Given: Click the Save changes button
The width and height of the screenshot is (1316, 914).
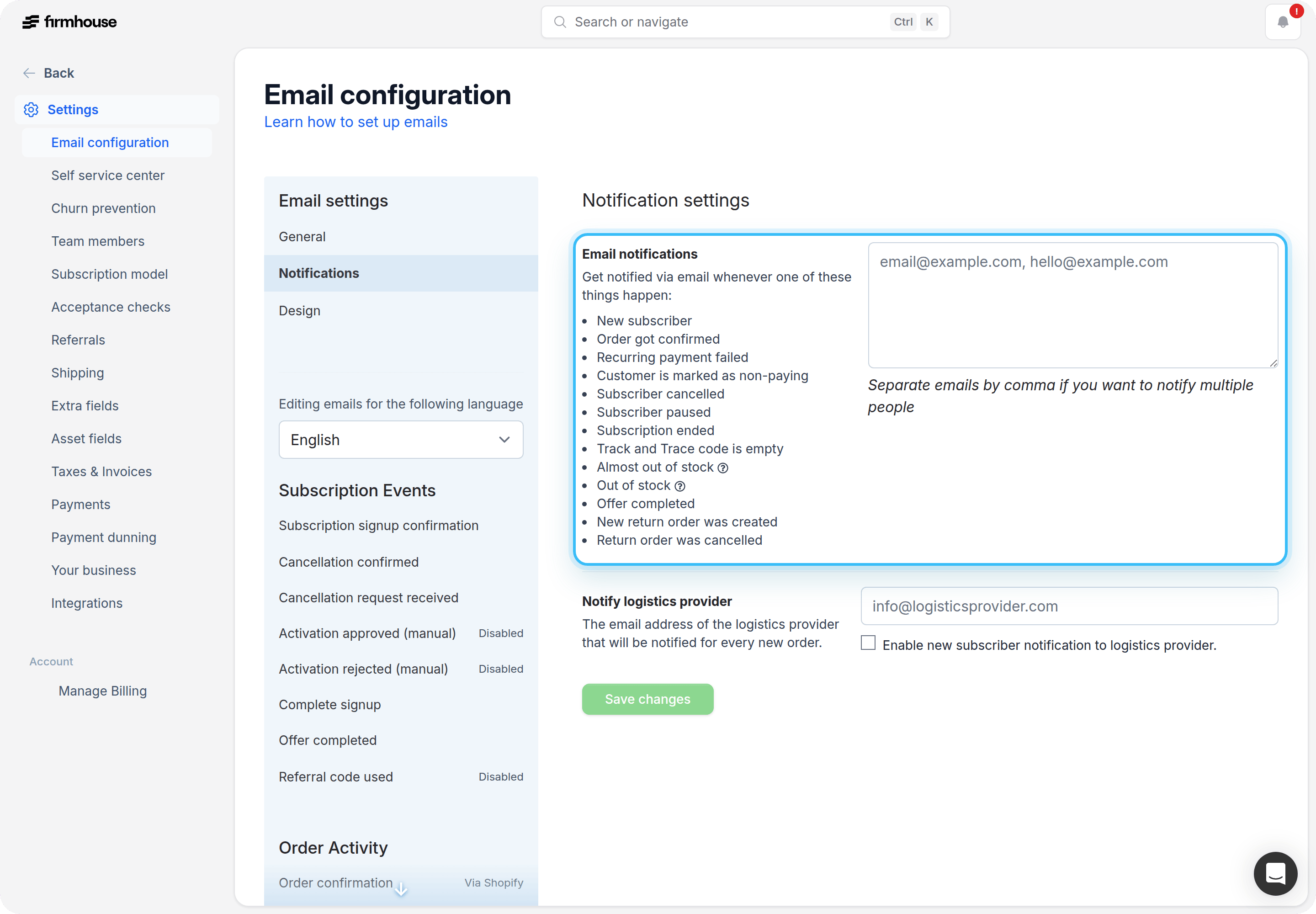Looking at the screenshot, I should tap(647, 699).
